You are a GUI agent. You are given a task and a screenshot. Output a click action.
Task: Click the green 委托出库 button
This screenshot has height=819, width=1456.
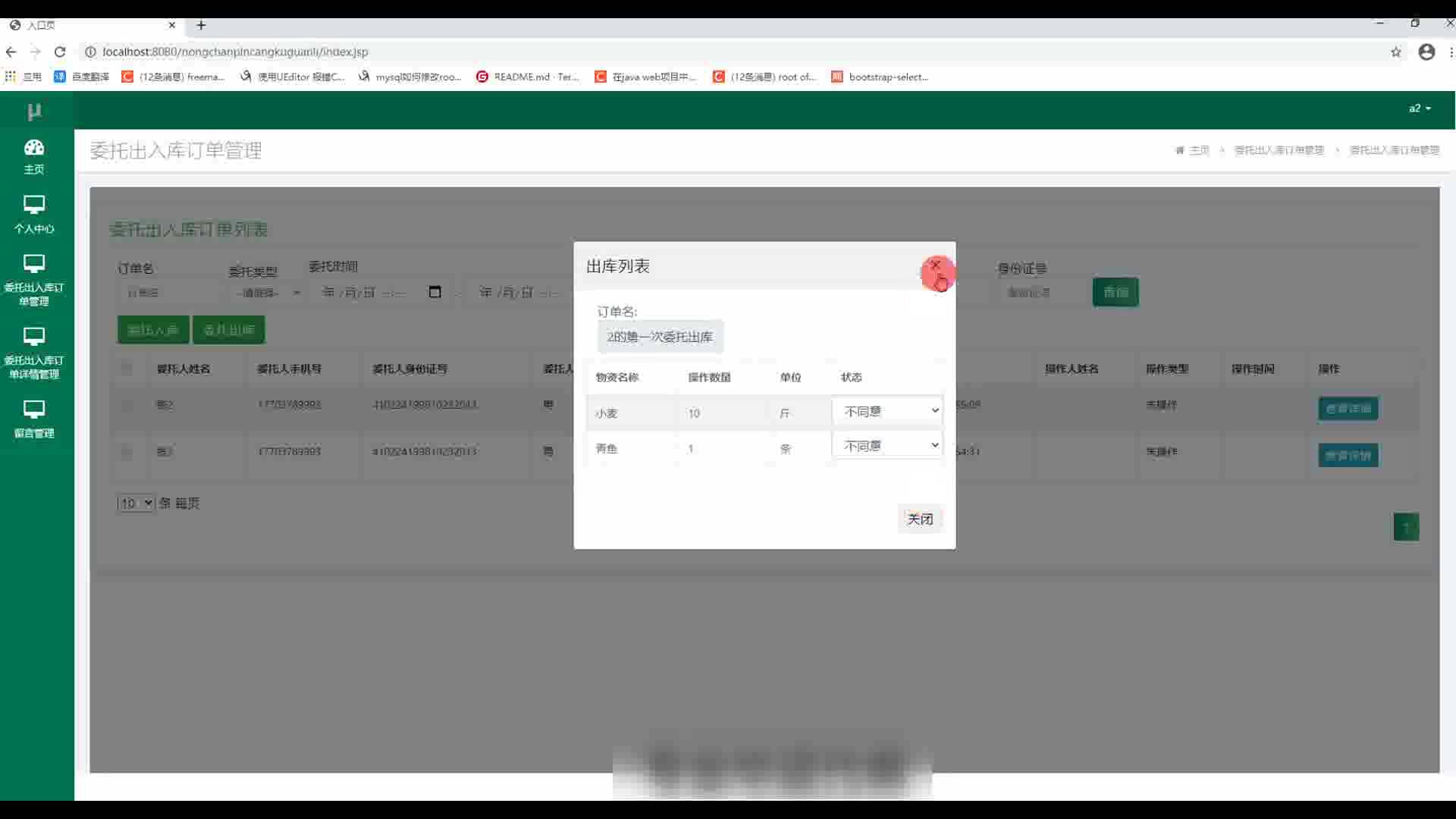click(x=228, y=330)
